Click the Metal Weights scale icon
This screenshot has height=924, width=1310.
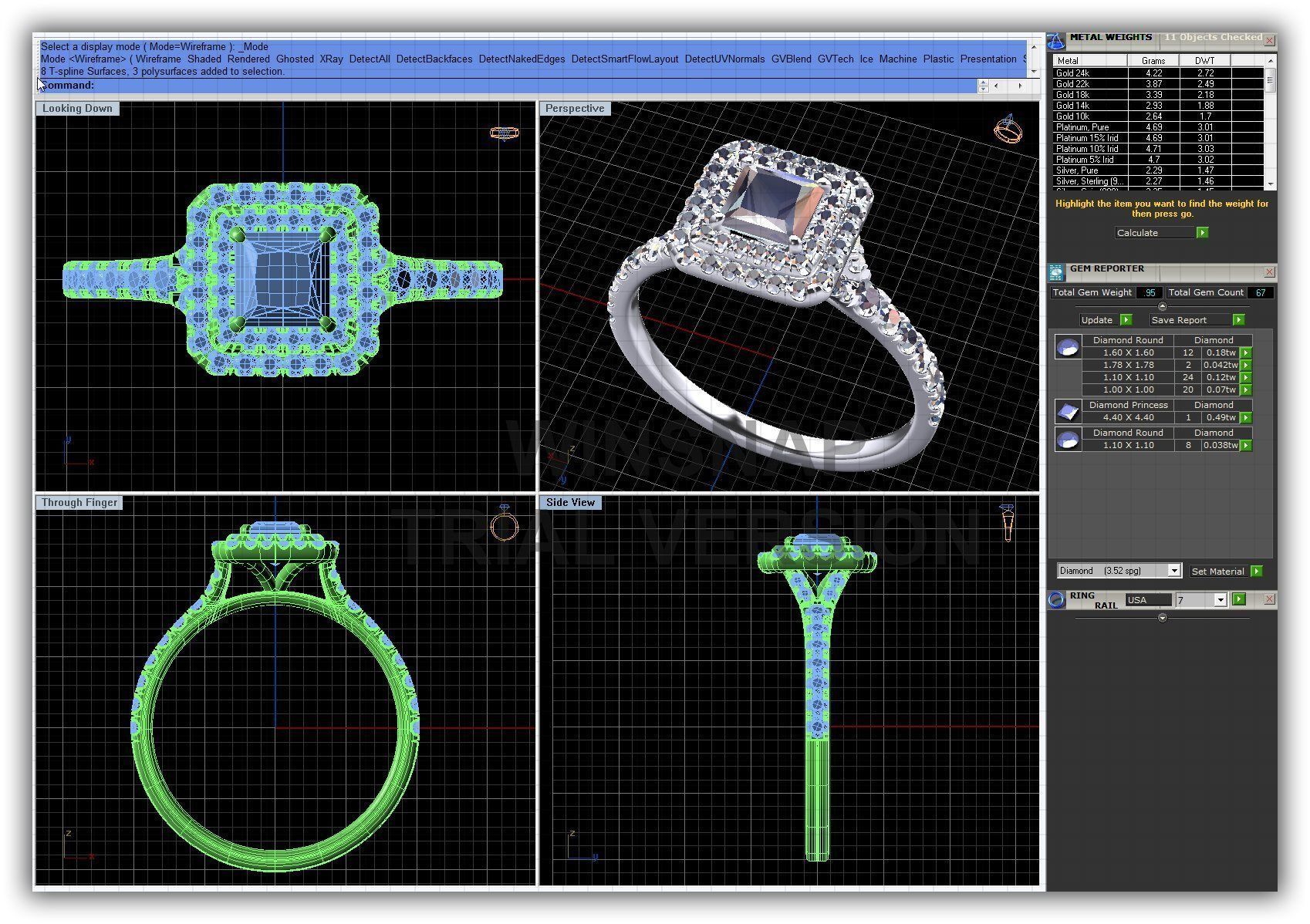coord(1055,41)
